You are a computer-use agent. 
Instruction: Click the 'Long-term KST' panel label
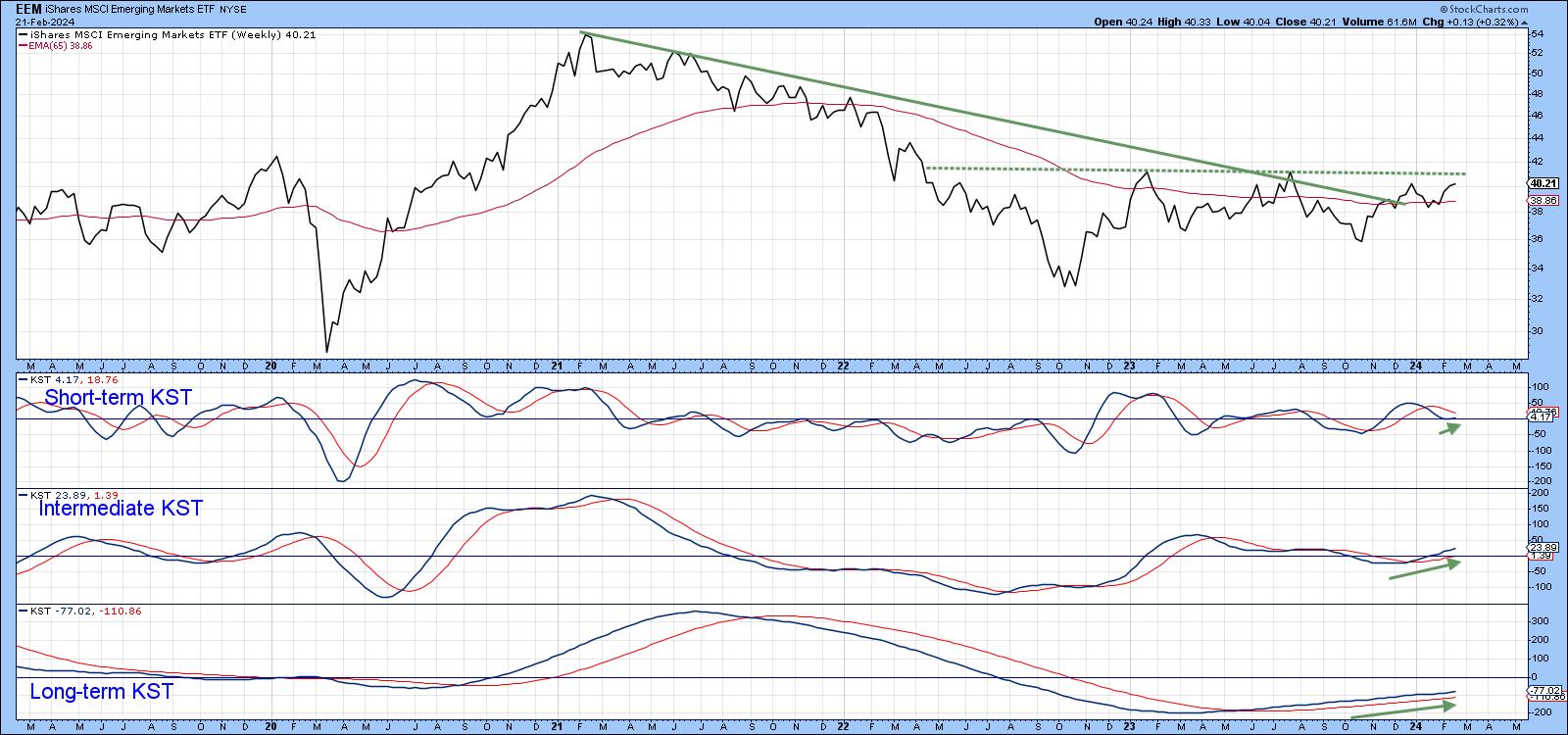(x=102, y=691)
